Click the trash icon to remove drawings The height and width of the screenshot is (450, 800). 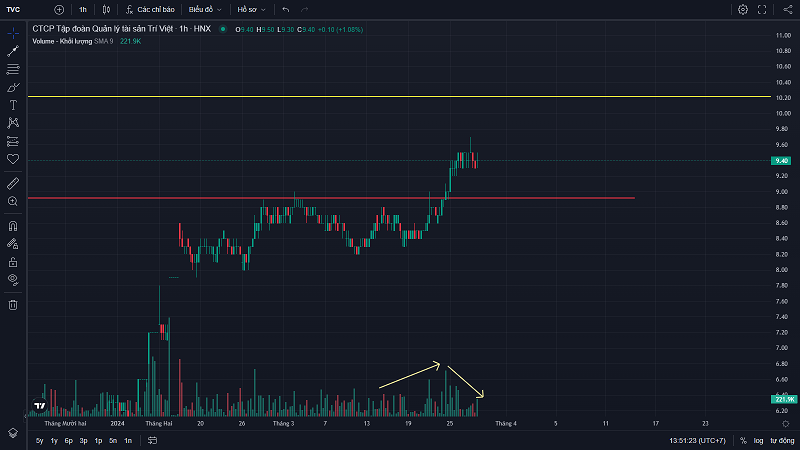coord(13,304)
